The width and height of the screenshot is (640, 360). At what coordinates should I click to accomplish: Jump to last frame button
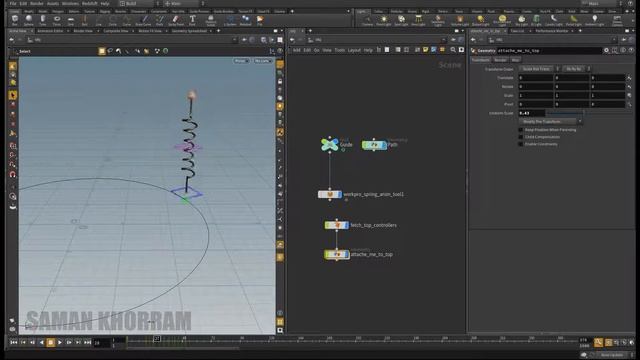[87, 342]
